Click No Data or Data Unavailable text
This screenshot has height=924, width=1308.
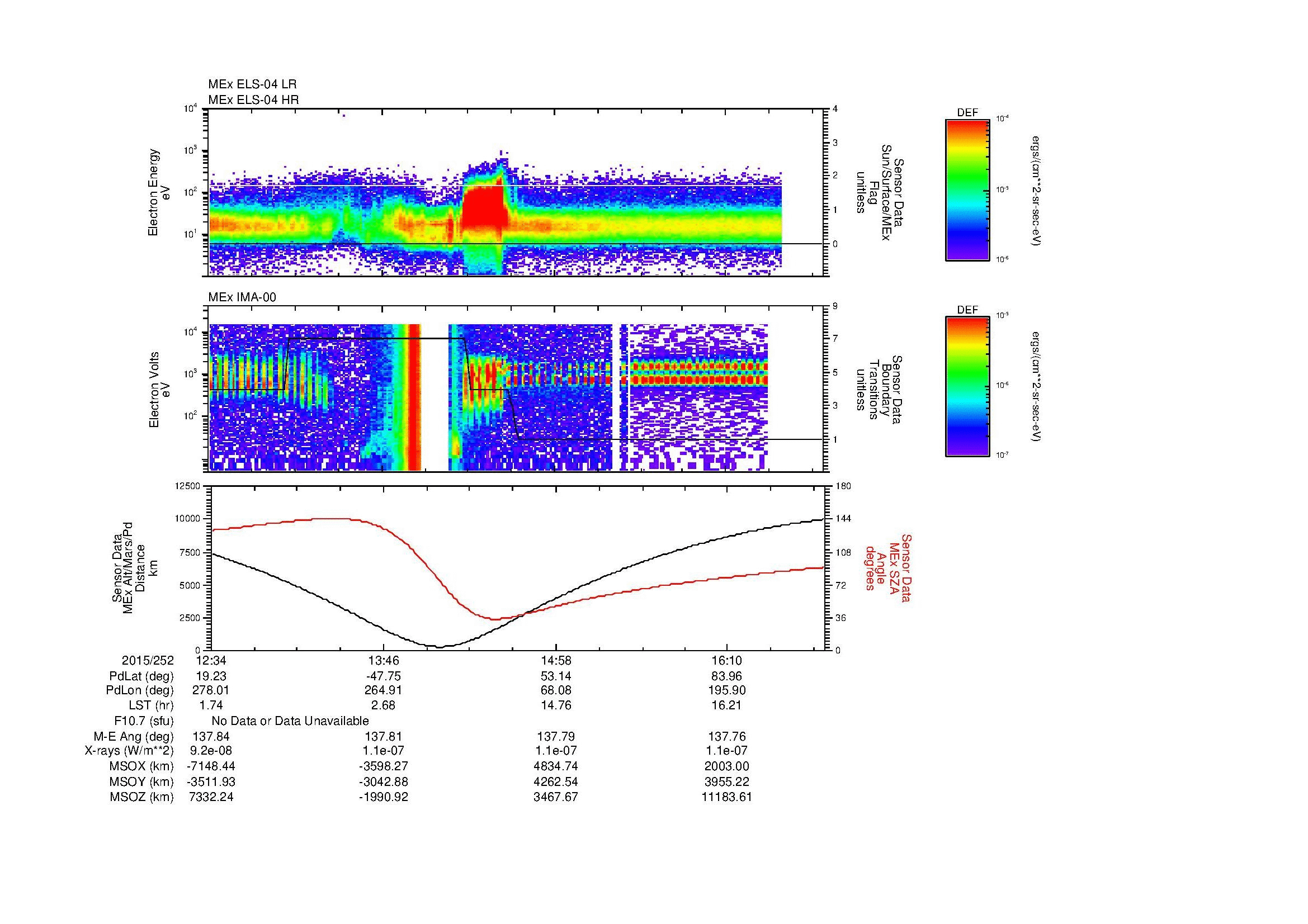point(290,721)
